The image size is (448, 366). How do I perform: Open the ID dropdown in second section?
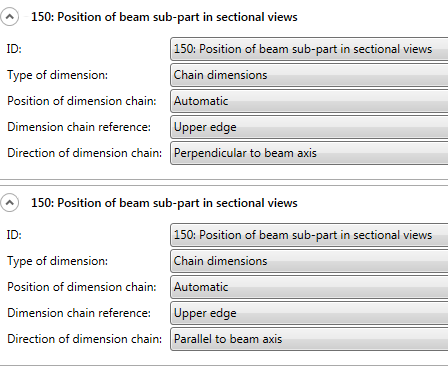pos(309,235)
